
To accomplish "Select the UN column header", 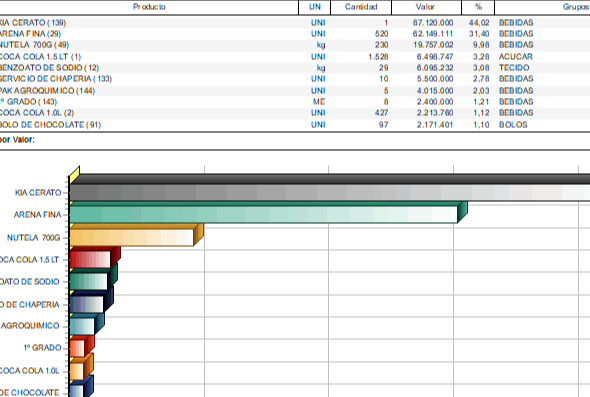I will coord(315,7).
